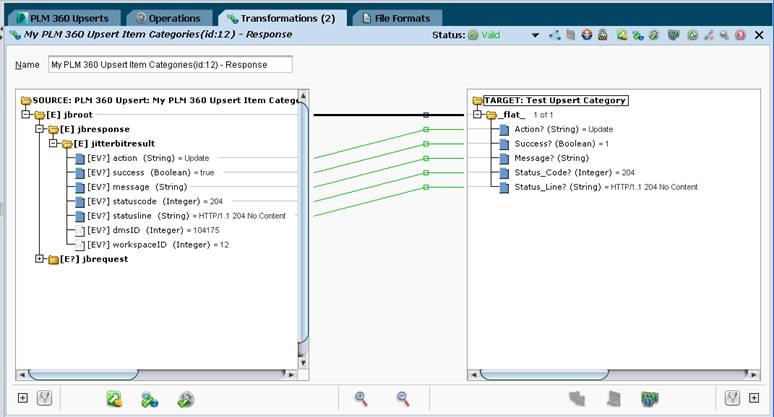This screenshot has height=417, width=774.
Task: Click the wrench icon in bottom-left toolbar
Action: click(x=185, y=398)
